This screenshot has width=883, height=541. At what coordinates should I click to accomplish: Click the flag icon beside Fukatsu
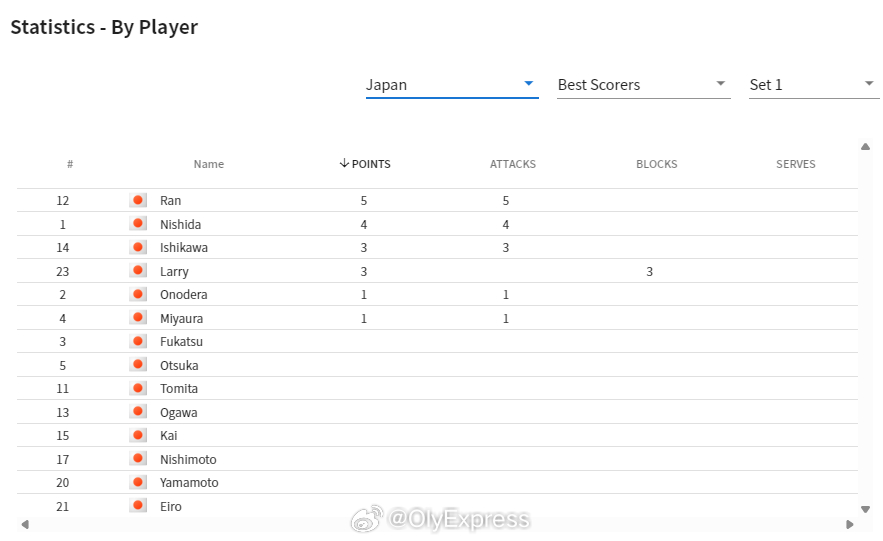[x=138, y=341]
